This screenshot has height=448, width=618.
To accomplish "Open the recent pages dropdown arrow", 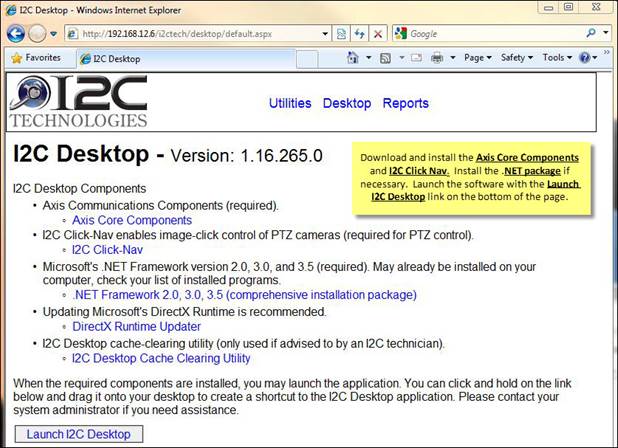I will click(54, 34).
